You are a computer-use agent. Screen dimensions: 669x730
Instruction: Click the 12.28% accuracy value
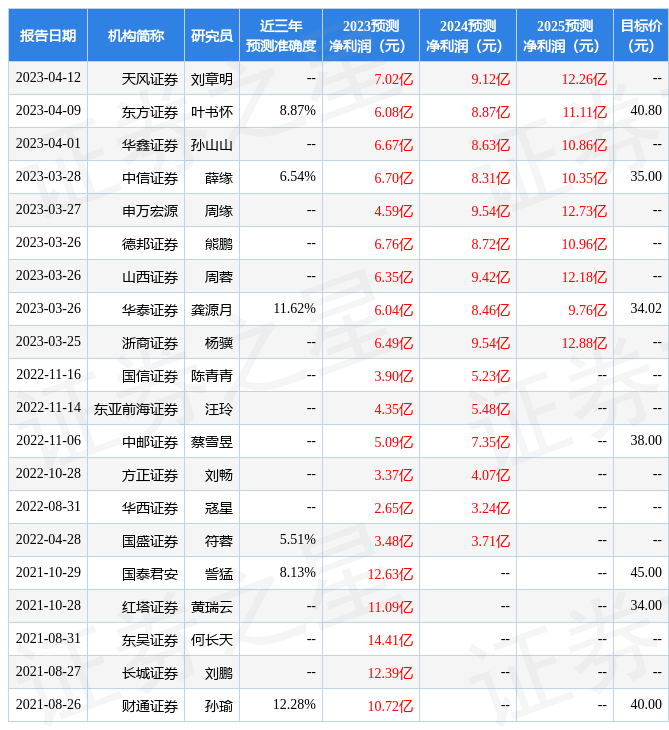click(294, 705)
